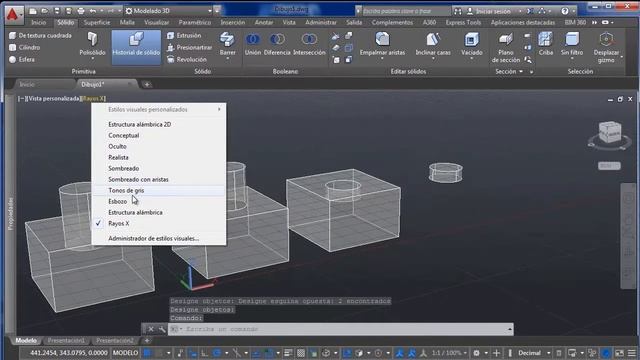Pick the Cilindro primitive
Image resolution: width=640 pixels, height=360 pixels.
[24, 48]
